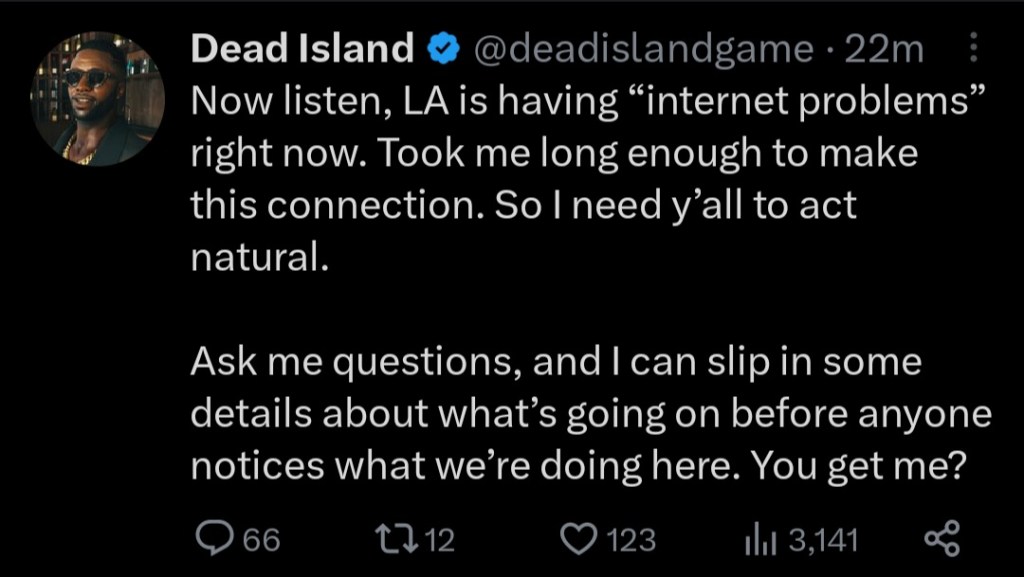Screen dimensions: 1024x577
Task: Open the @deadislandgame handle link
Action: point(641,49)
